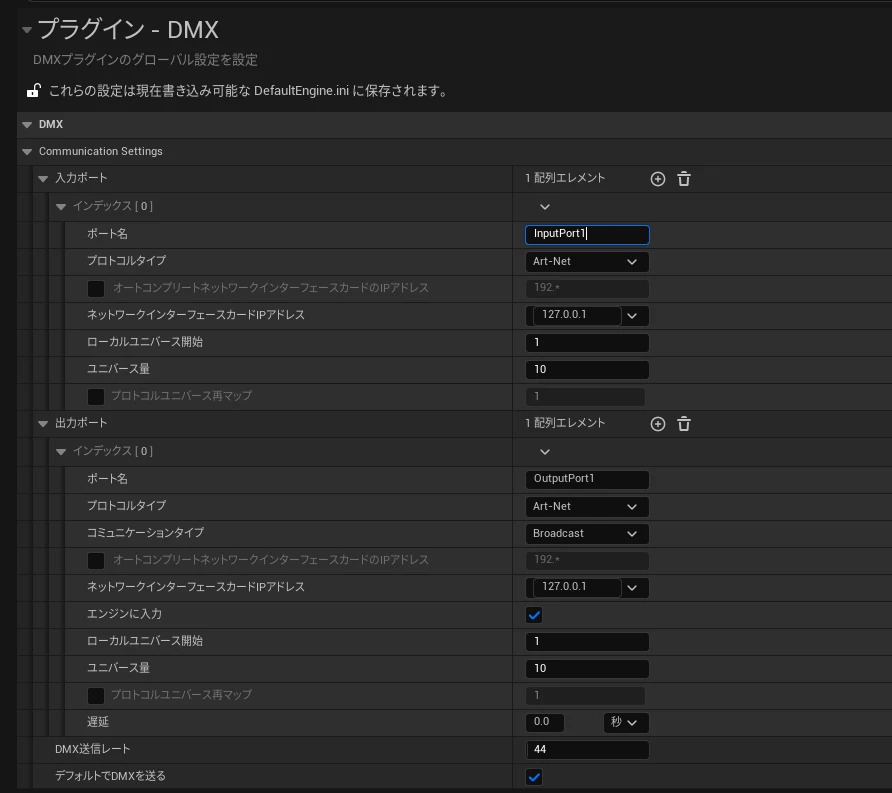Add an element to 出力ポート array
Viewport: 892px width, 793px height.
(658, 424)
